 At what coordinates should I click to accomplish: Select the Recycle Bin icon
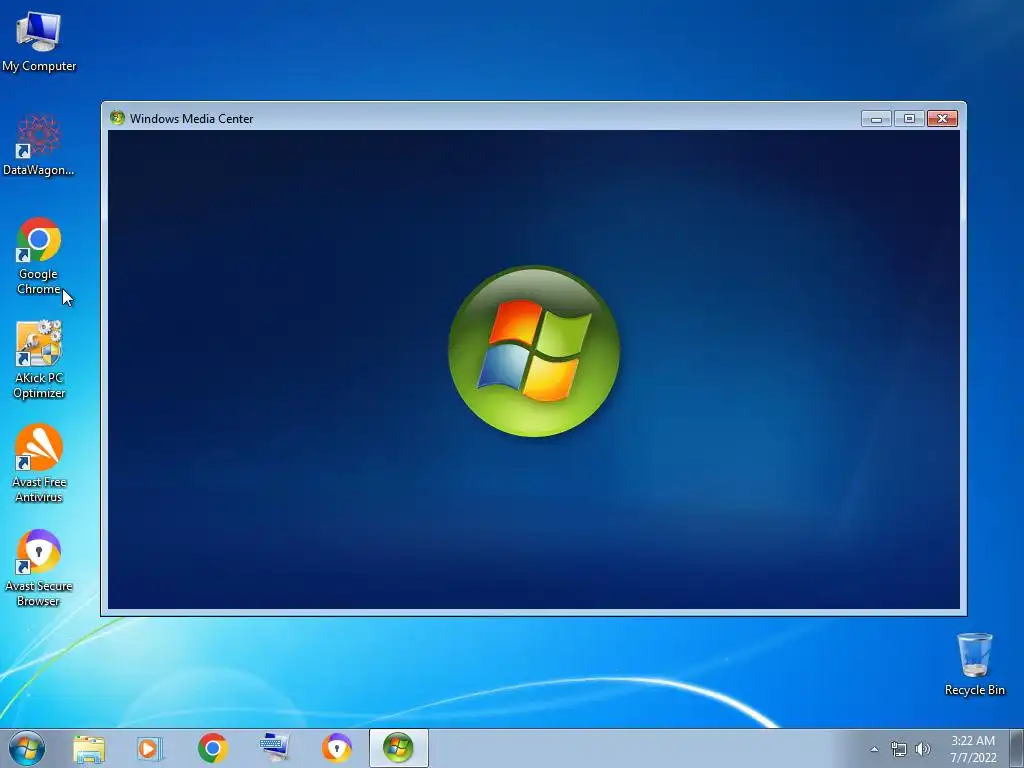[974, 664]
